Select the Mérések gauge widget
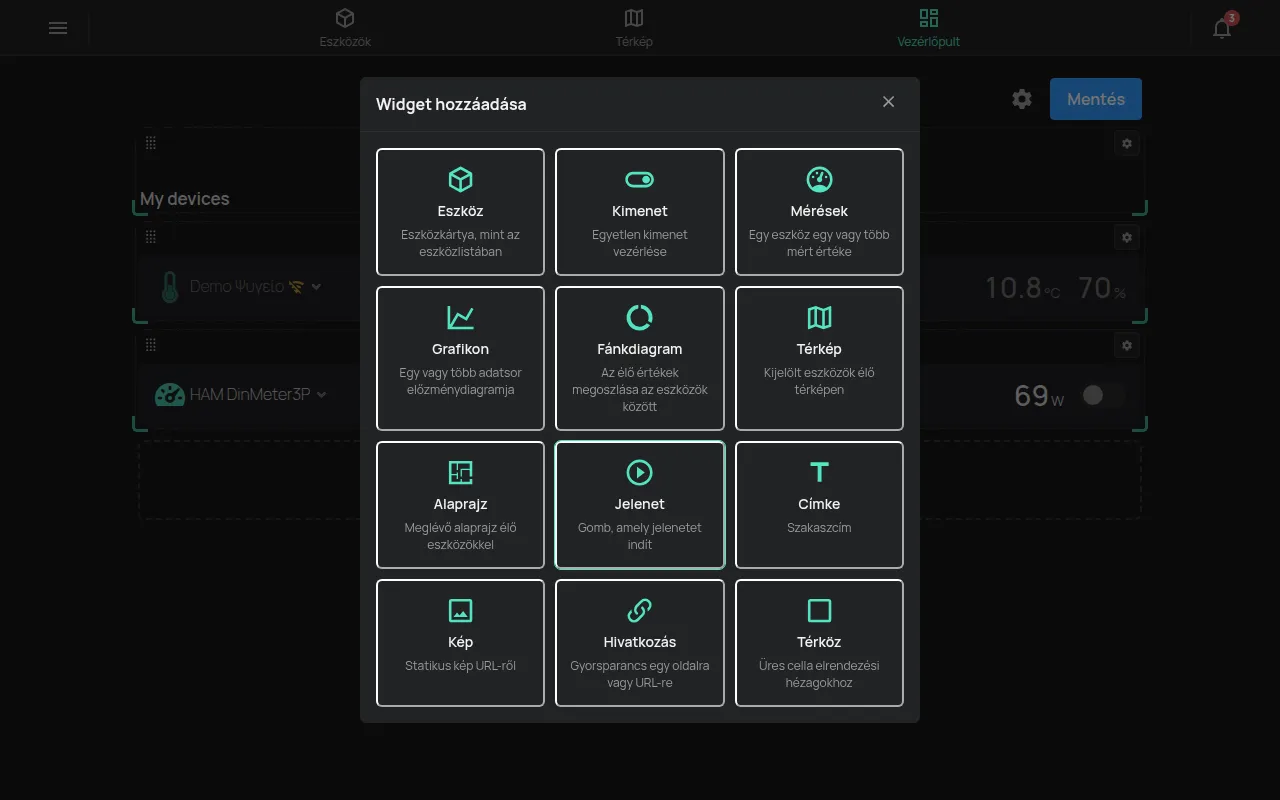Screen dimensions: 1280x800 (x=819, y=212)
